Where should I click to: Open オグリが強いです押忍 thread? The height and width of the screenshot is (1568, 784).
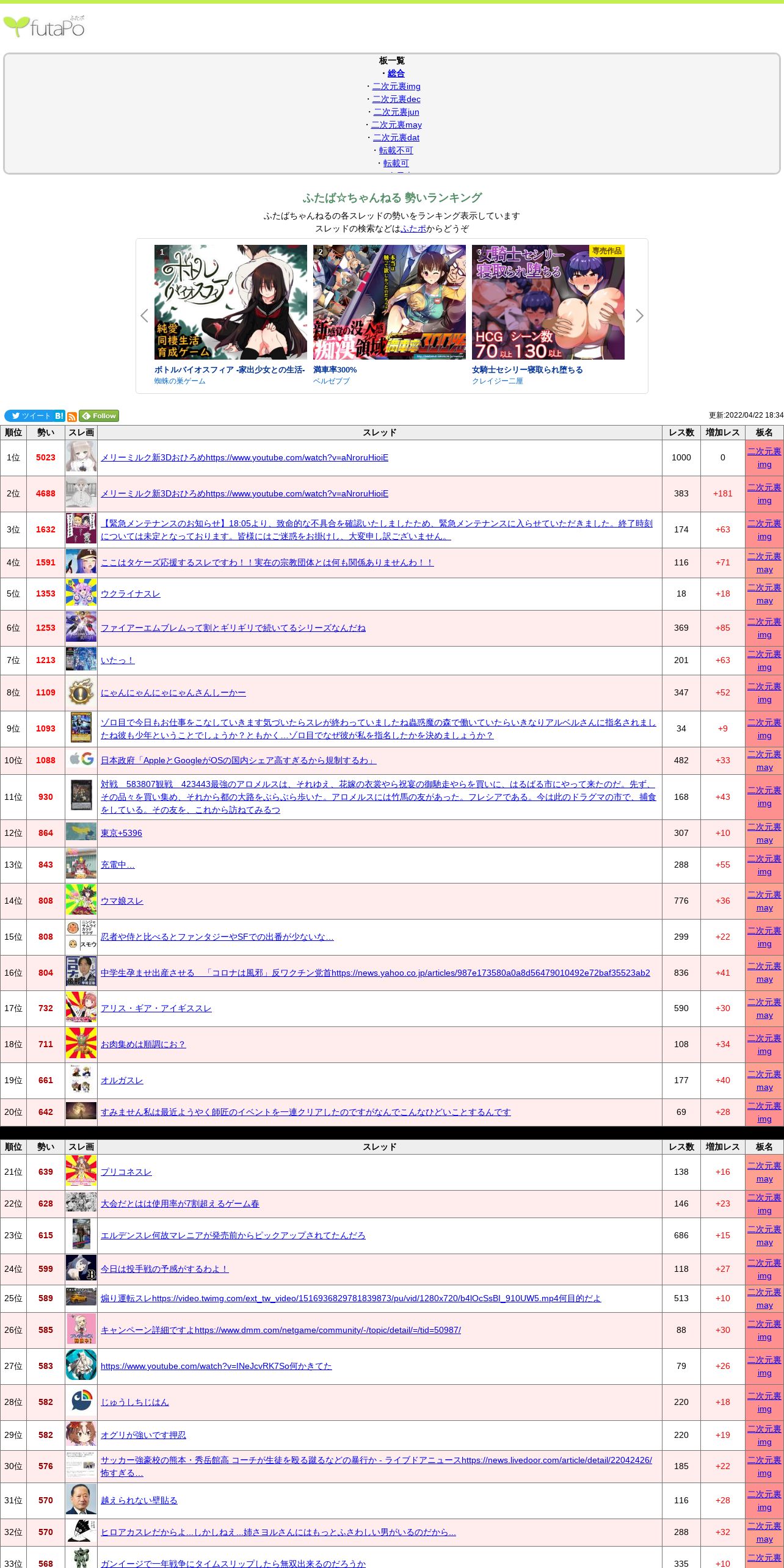143,1435
